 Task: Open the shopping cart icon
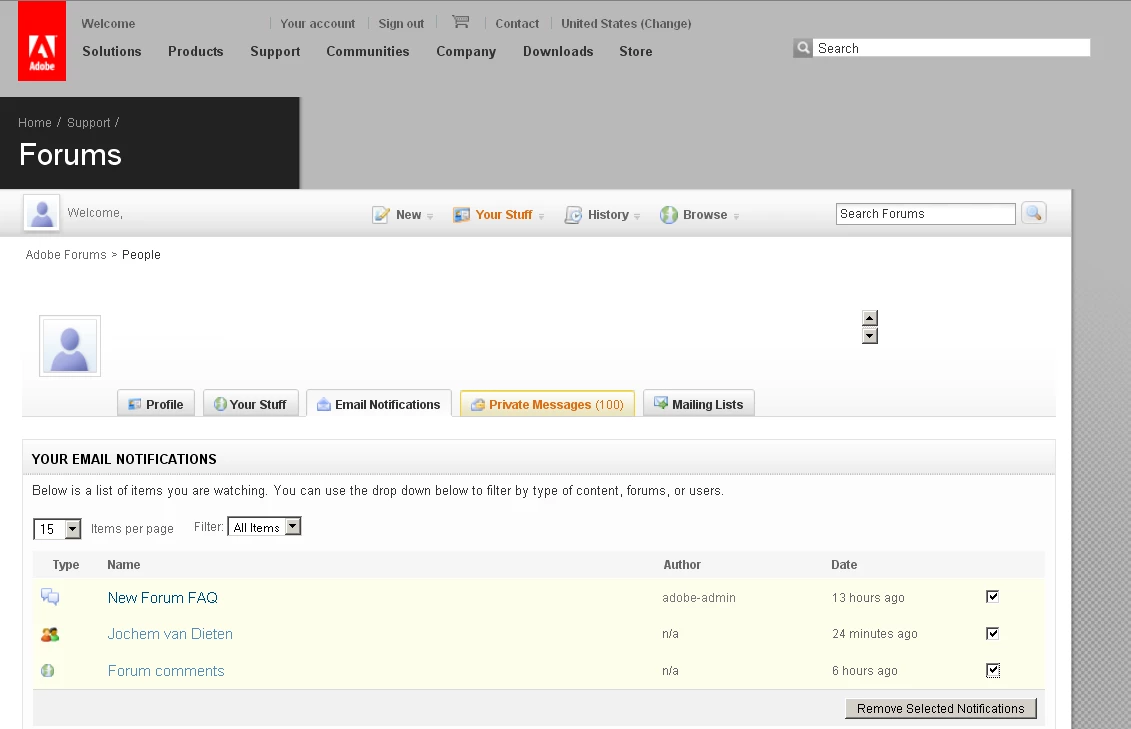pyautogui.click(x=460, y=22)
